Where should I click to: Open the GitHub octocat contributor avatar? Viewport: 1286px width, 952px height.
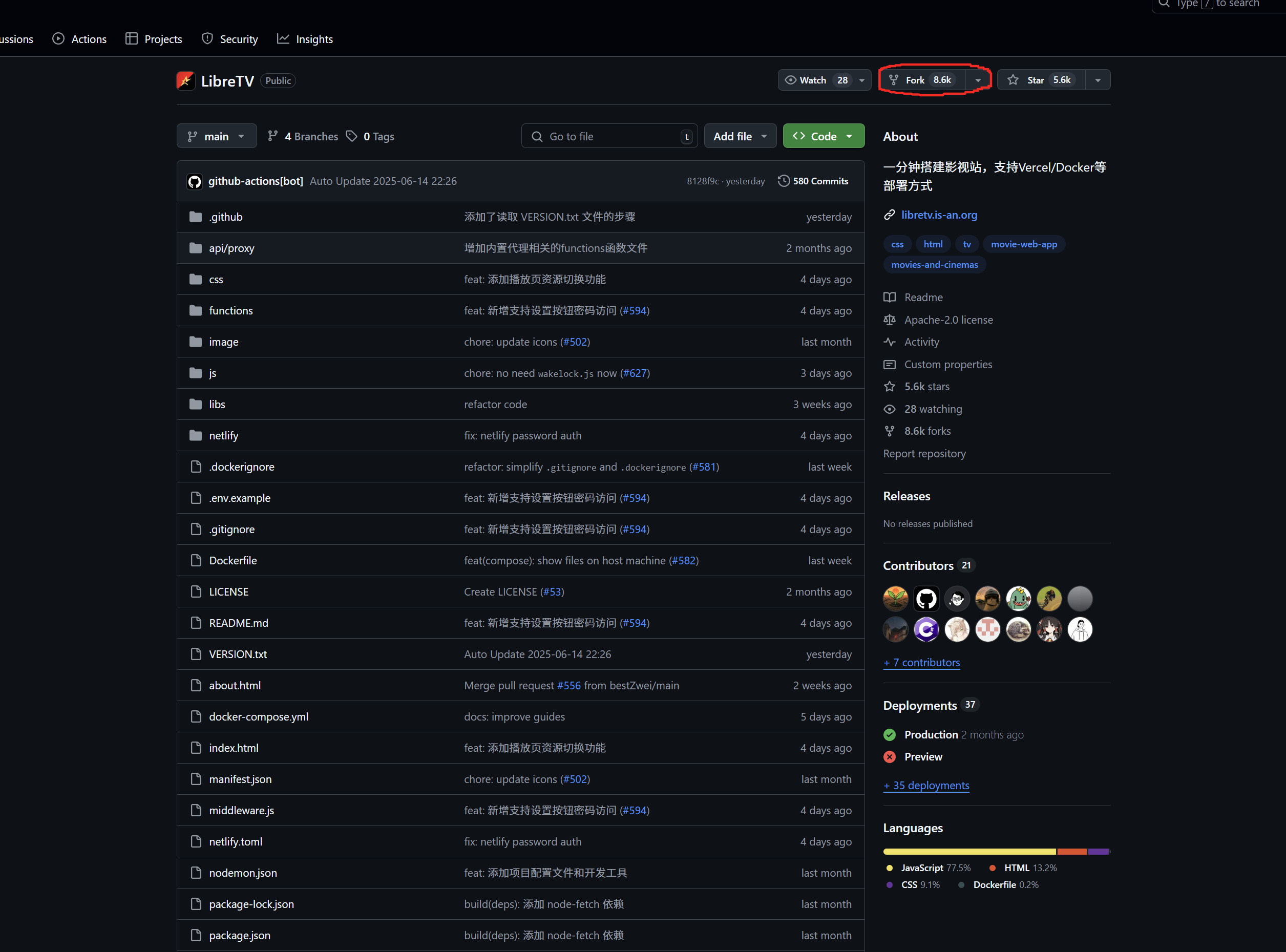(x=926, y=599)
